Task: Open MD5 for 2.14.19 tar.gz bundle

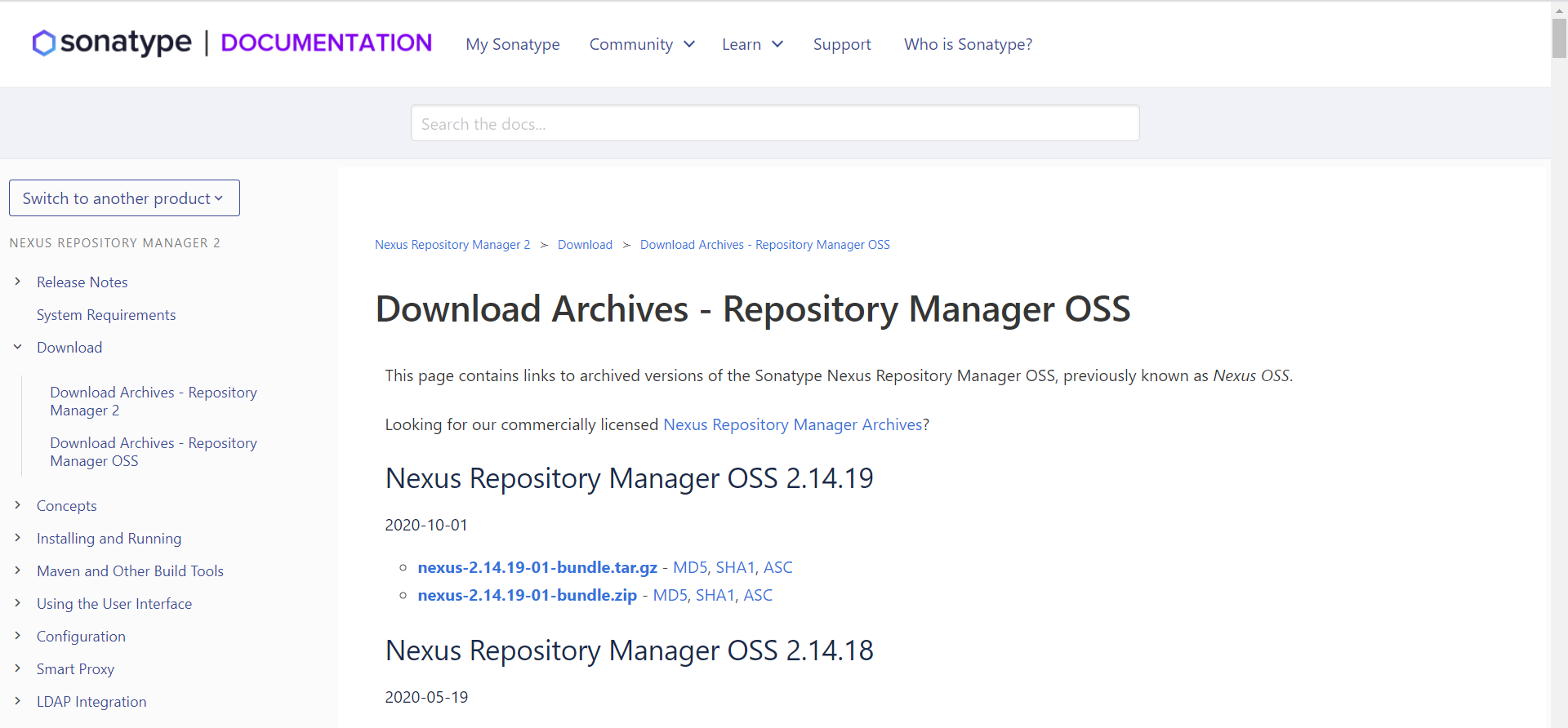Action: pos(690,567)
